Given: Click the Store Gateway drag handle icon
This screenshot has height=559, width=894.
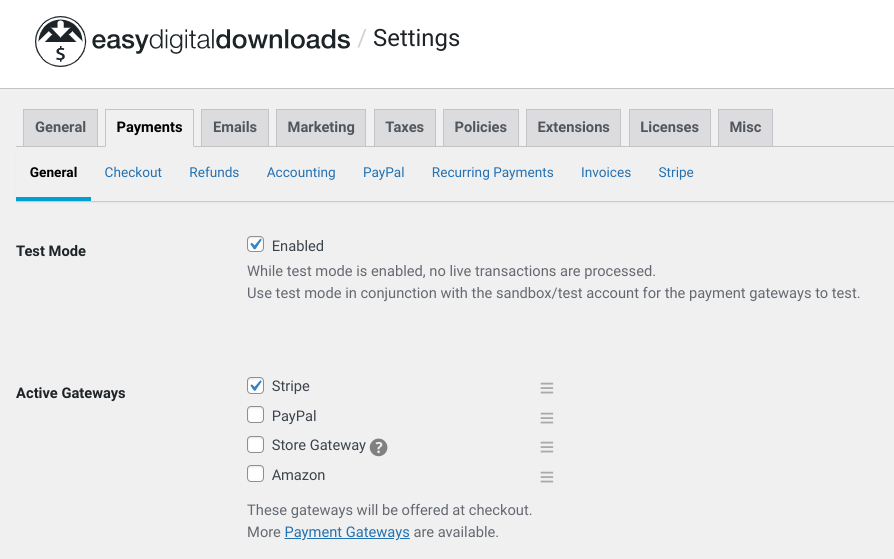Looking at the screenshot, I should click(547, 447).
